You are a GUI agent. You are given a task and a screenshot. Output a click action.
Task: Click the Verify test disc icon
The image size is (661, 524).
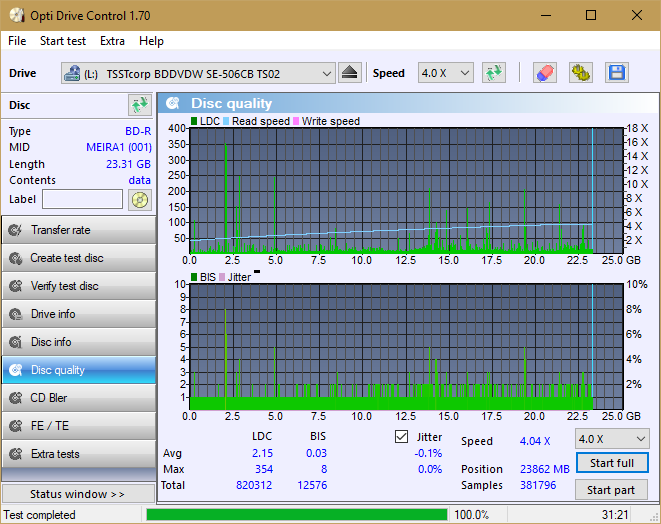pos(16,286)
